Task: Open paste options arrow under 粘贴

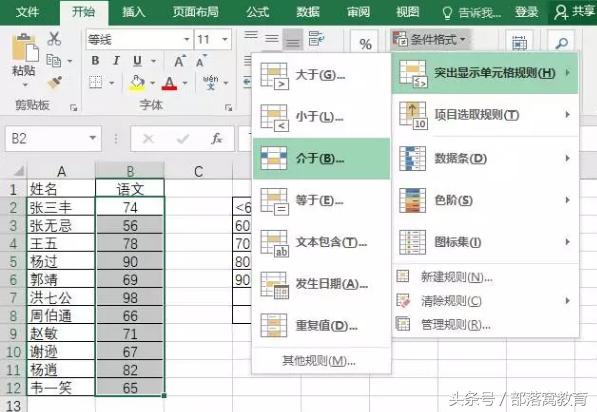Action: 25,84
